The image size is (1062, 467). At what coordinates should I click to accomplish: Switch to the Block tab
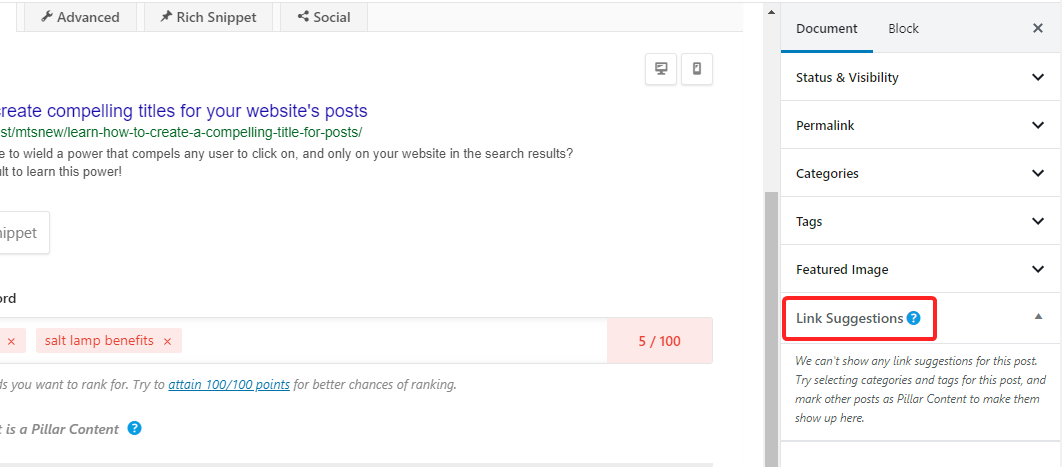pos(903,29)
